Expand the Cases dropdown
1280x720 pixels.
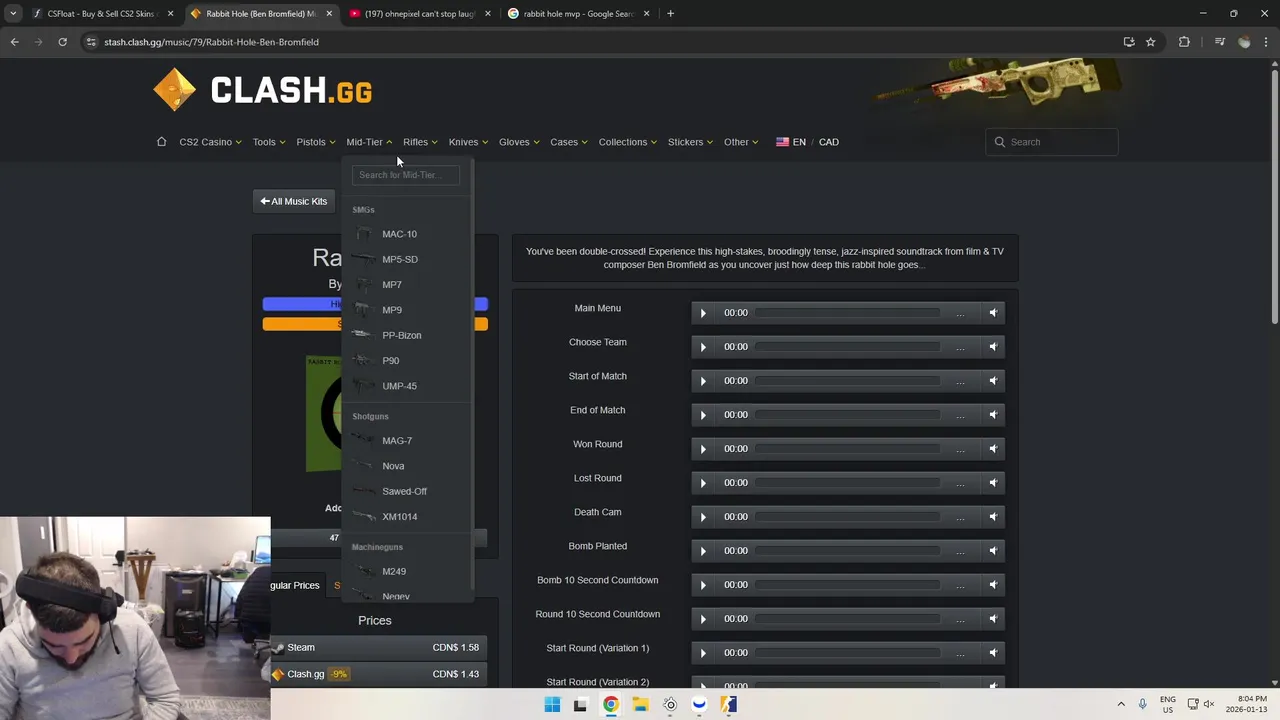point(569,142)
